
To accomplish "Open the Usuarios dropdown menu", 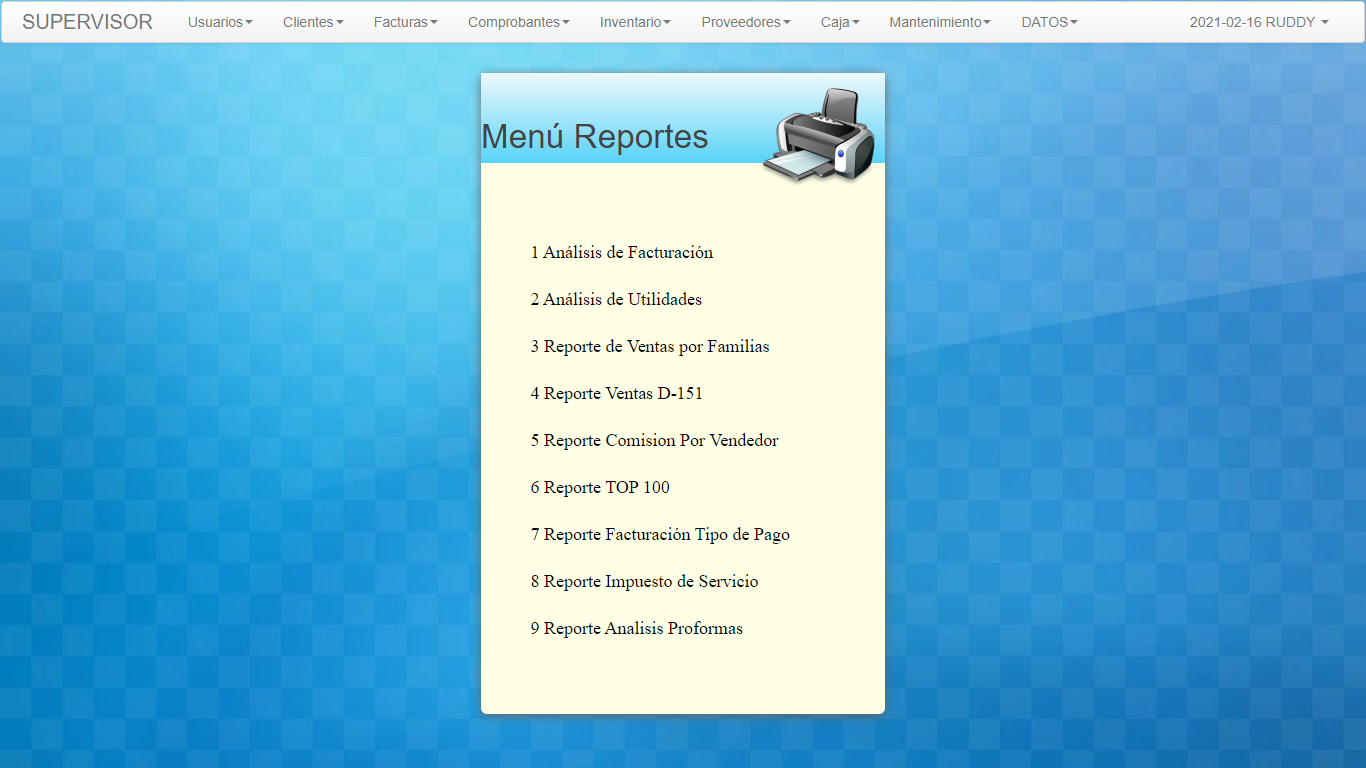I will (x=220, y=22).
